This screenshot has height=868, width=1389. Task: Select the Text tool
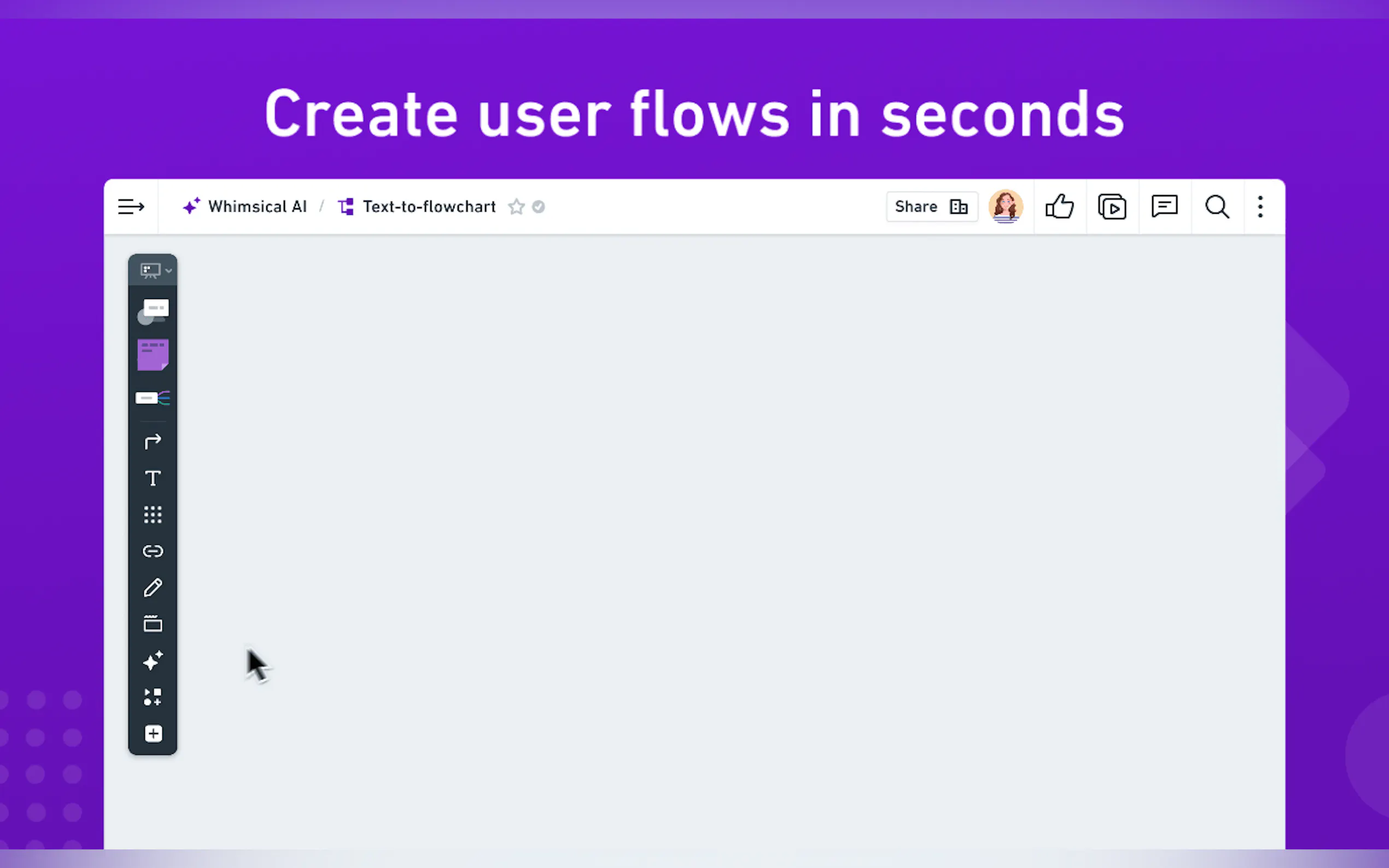click(x=153, y=478)
